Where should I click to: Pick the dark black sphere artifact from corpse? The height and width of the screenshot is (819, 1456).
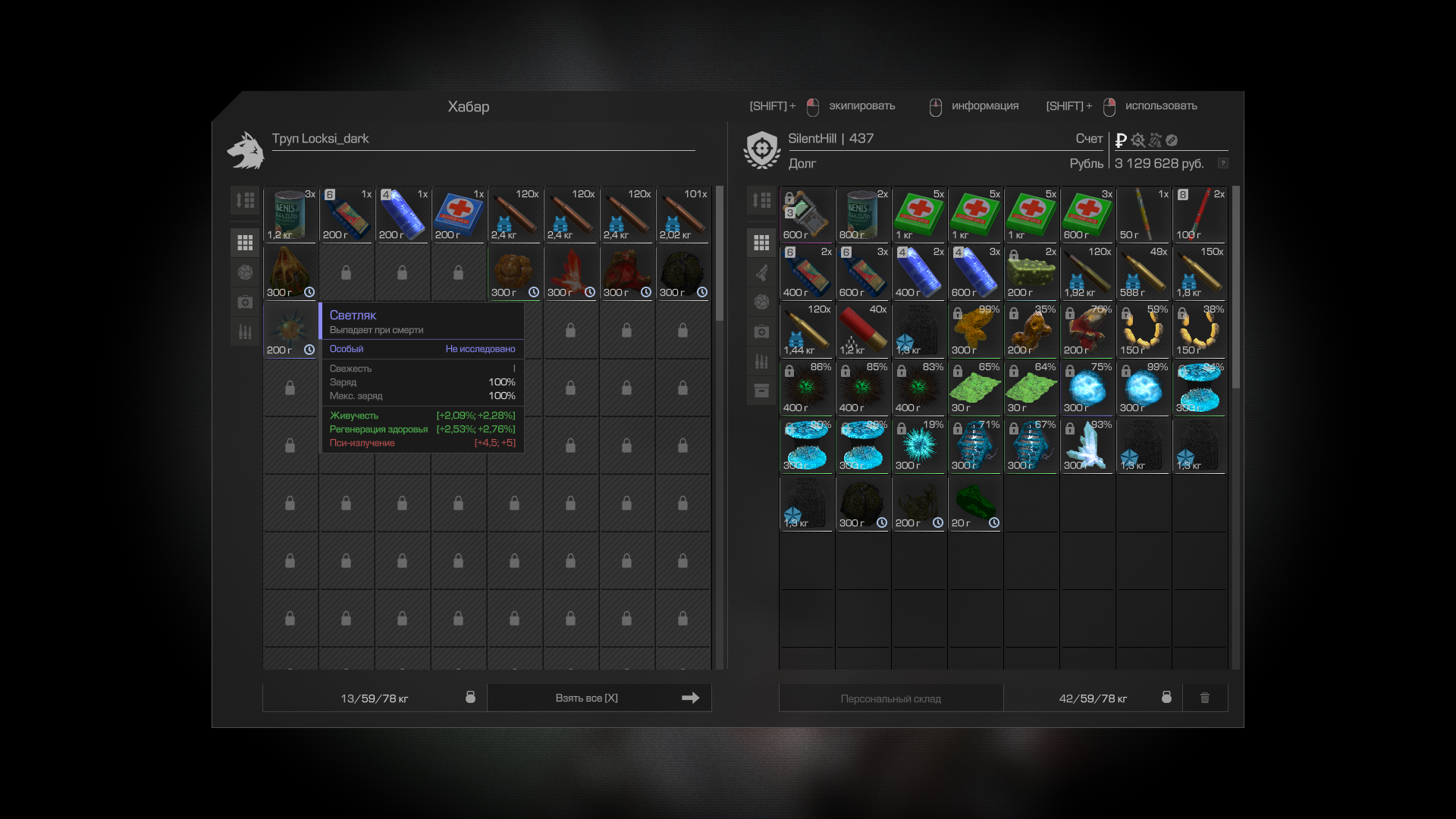(683, 272)
